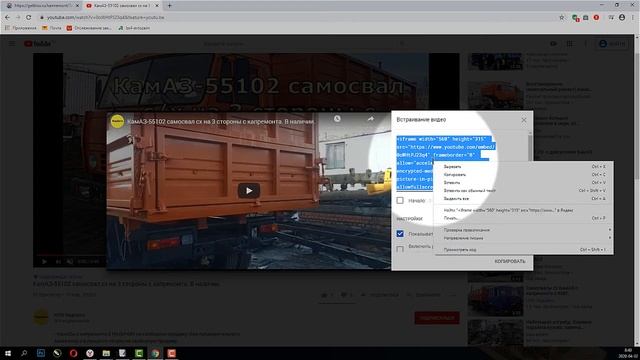The width and height of the screenshot is (640, 360).
Task: Go forward with the browser forward arrow
Action: point(18,18)
